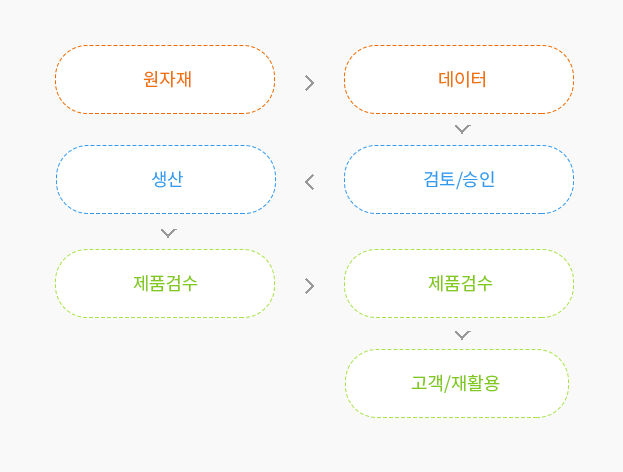Click the down chevron below the 생산 box
This screenshot has height=472, width=623.
tap(168, 233)
